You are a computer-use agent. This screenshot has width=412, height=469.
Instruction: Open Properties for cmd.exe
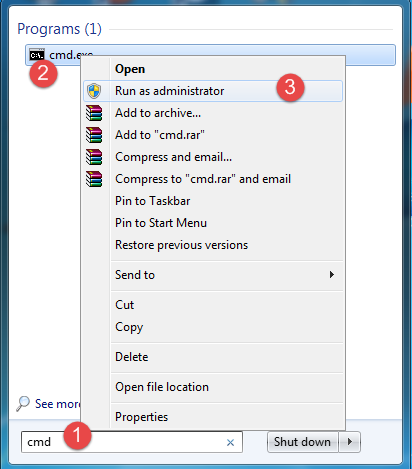[213, 417]
